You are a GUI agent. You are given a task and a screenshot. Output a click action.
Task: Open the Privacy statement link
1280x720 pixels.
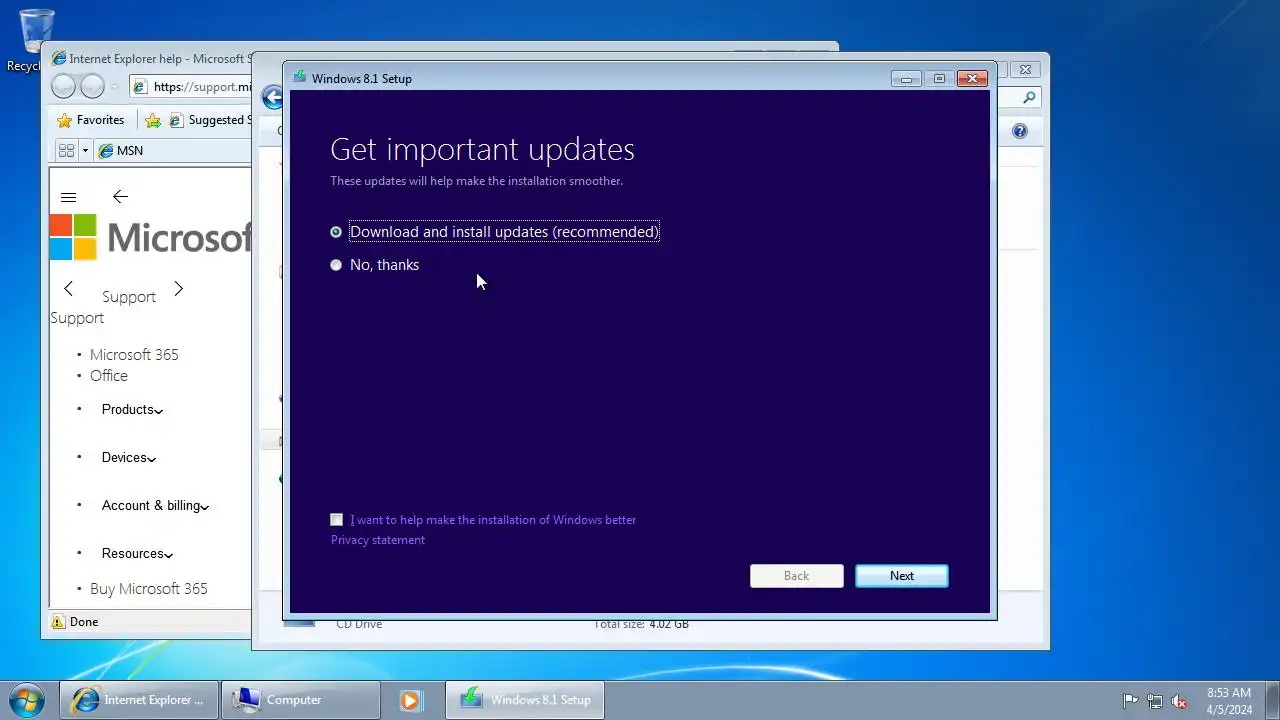click(378, 540)
